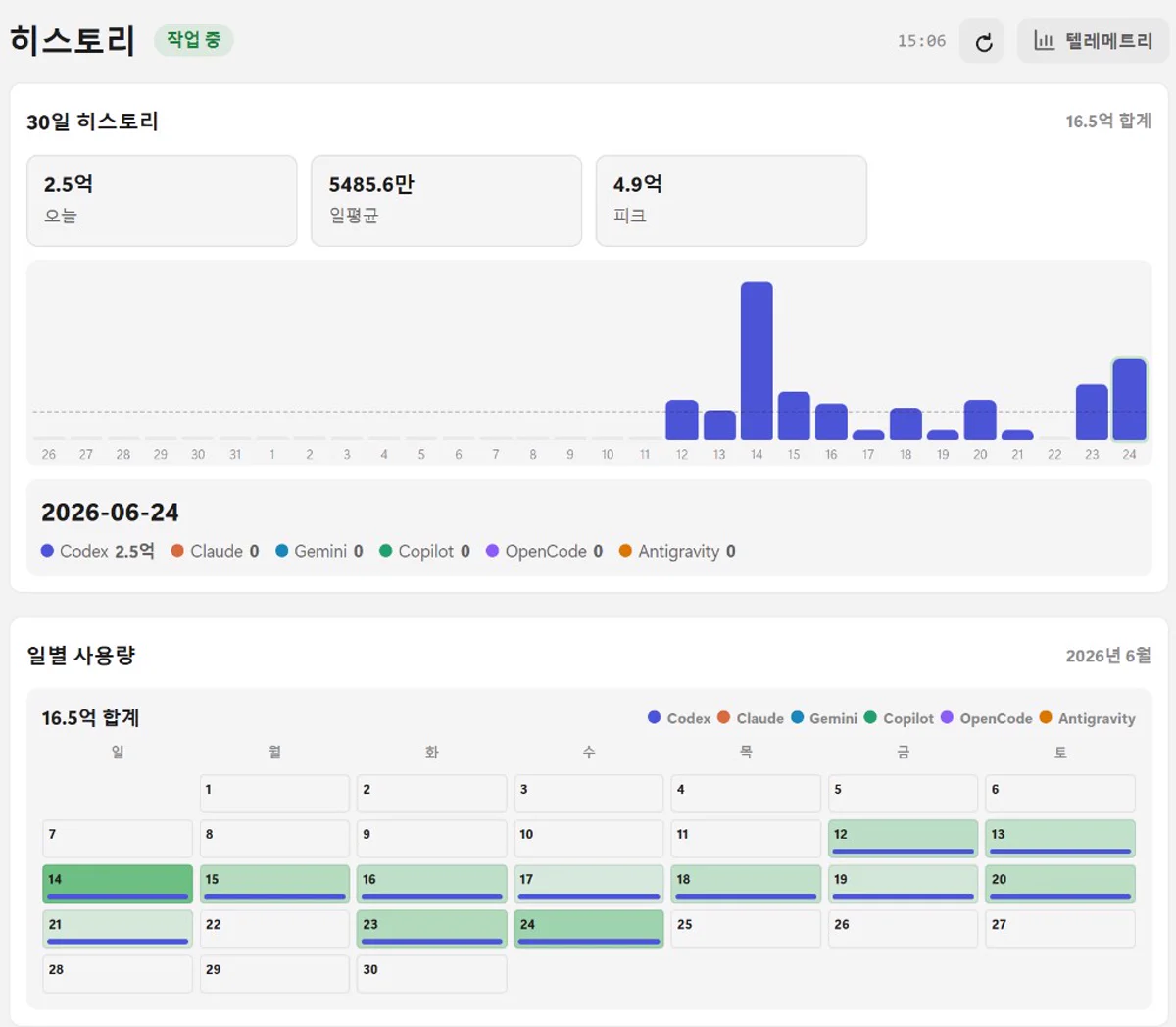Select calendar day 16 cell
This screenshot has width=1176, height=1027.
tap(432, 883)
